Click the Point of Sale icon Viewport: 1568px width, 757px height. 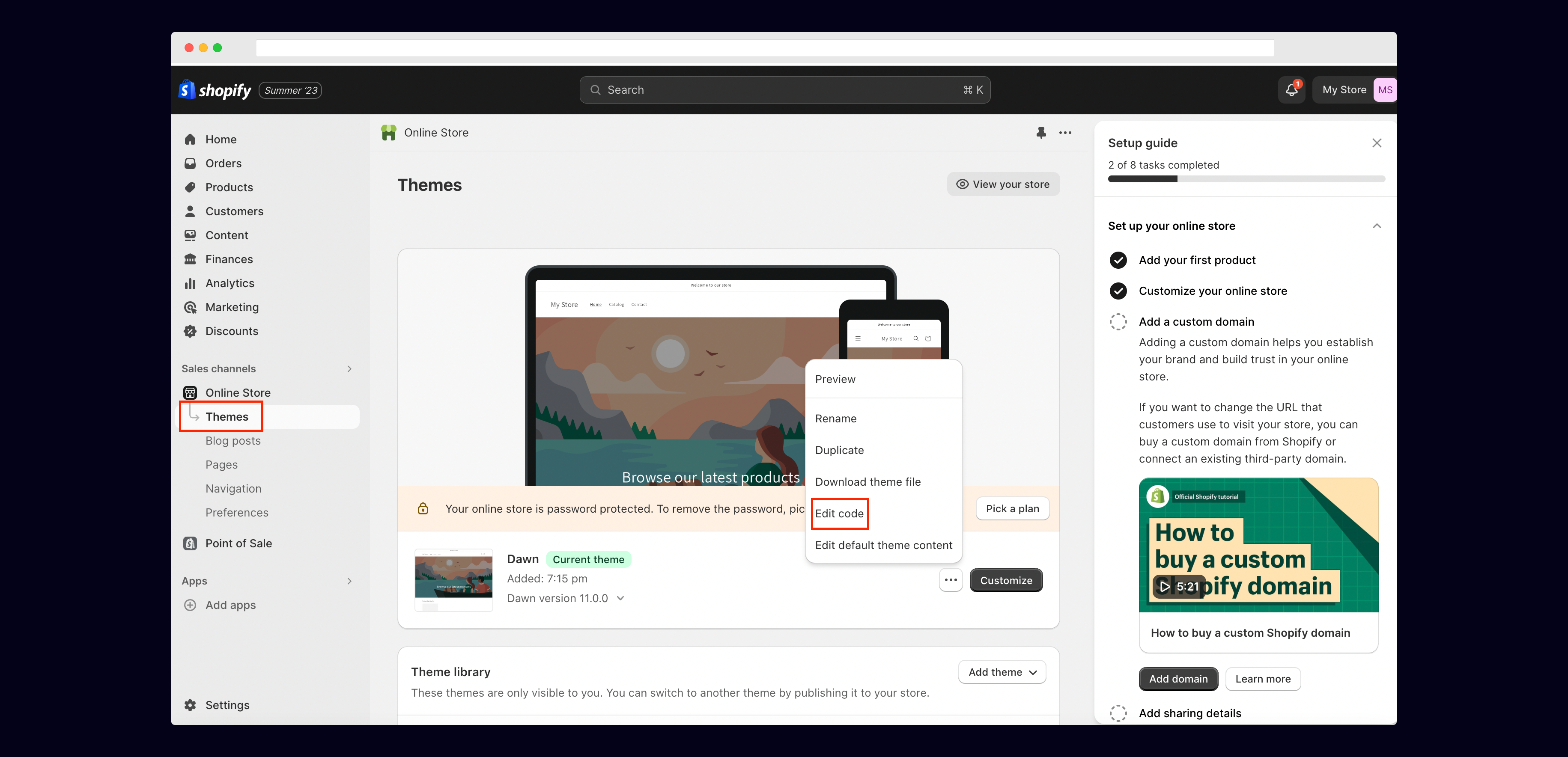click(191, 543)
